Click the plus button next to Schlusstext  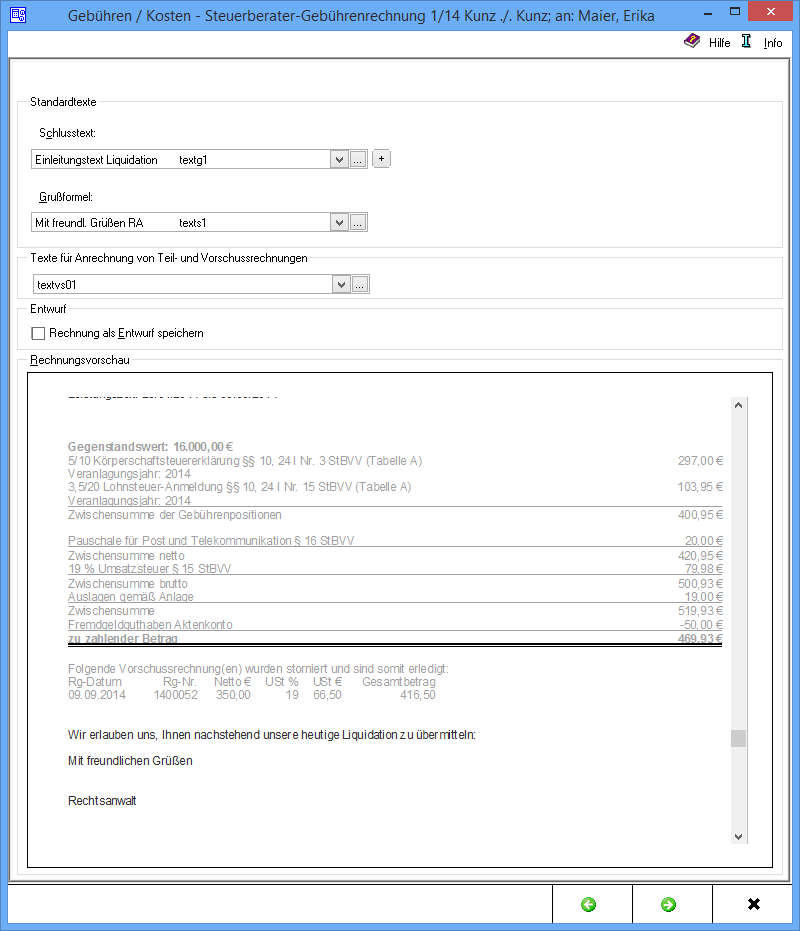381,159
